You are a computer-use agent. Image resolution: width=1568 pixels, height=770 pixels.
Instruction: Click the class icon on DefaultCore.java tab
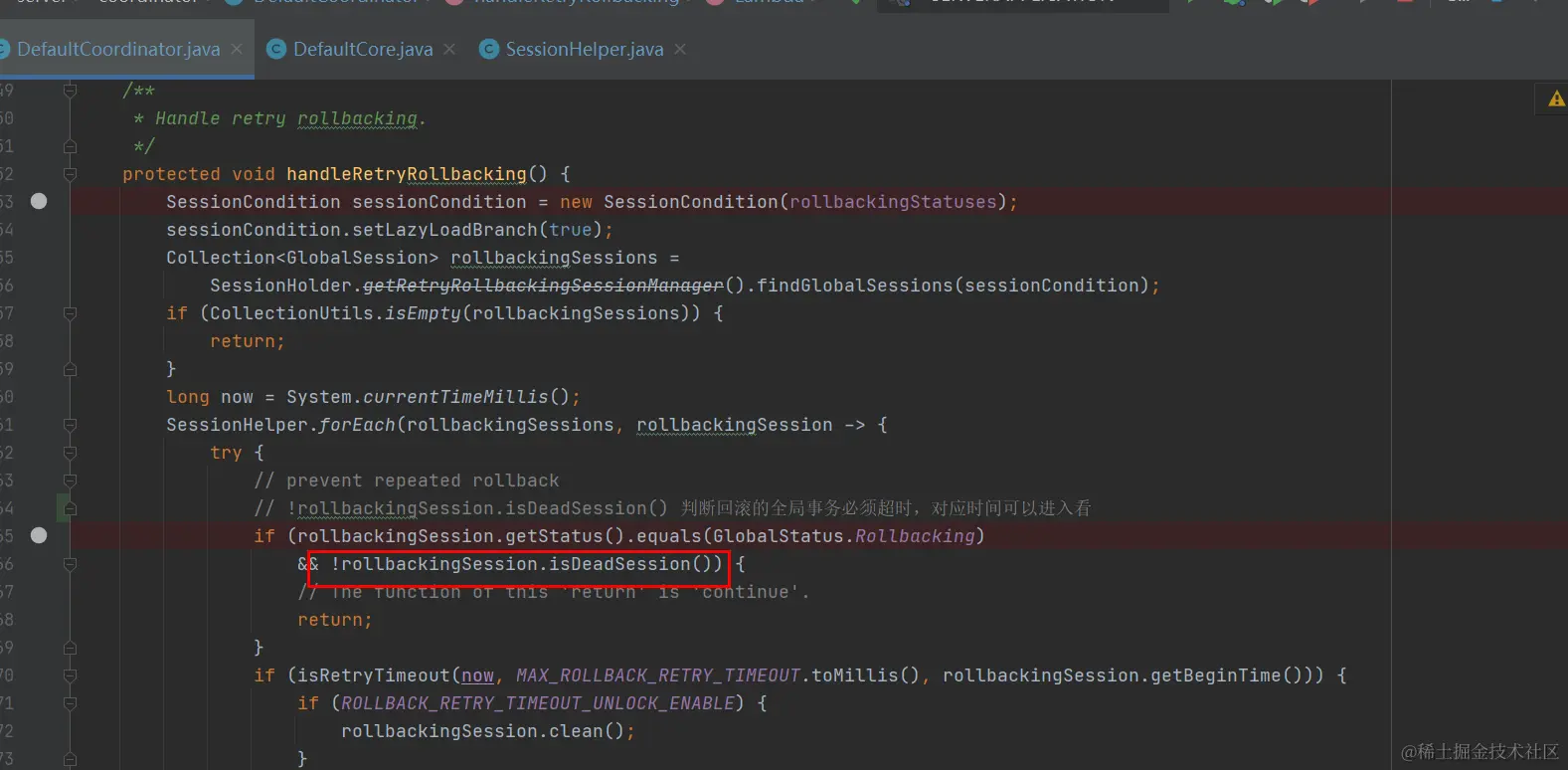tap(277, 49)
